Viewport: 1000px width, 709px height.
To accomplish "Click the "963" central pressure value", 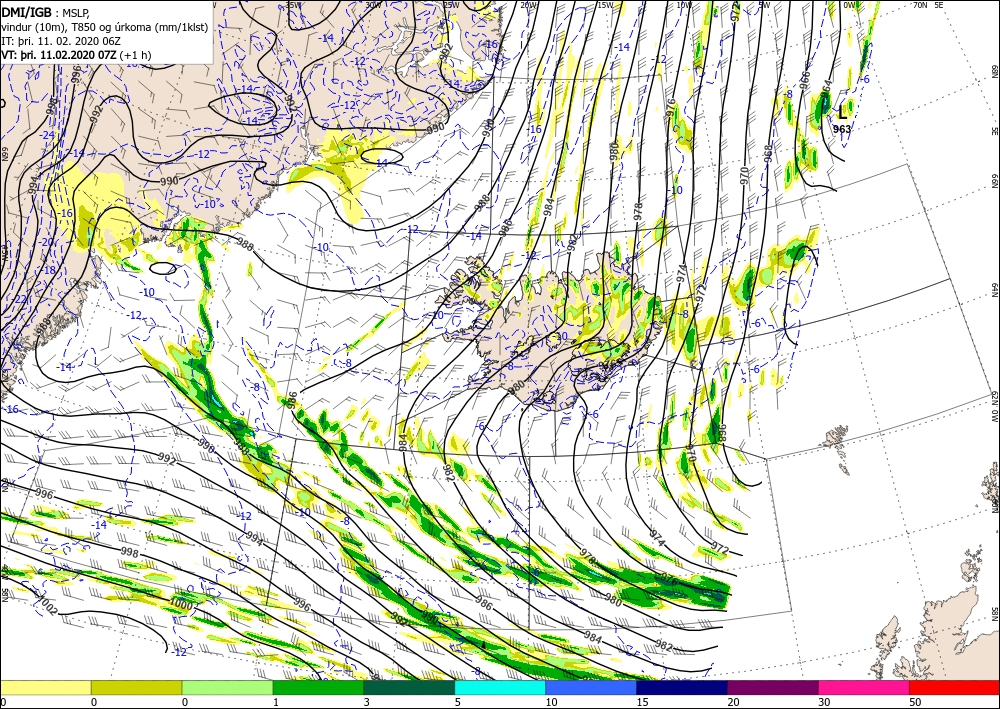I will point(842,129).
